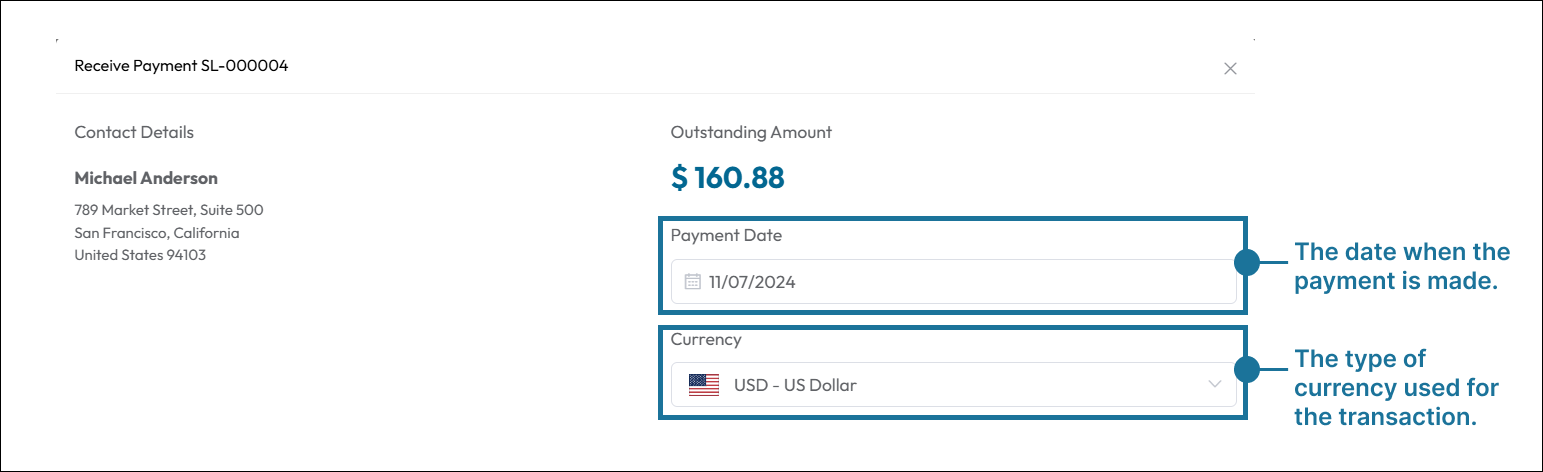Click the callout dot beside Payment Date
Image resolution: width=1543 pixels, height=472 pixels.
click(1246, 264)
